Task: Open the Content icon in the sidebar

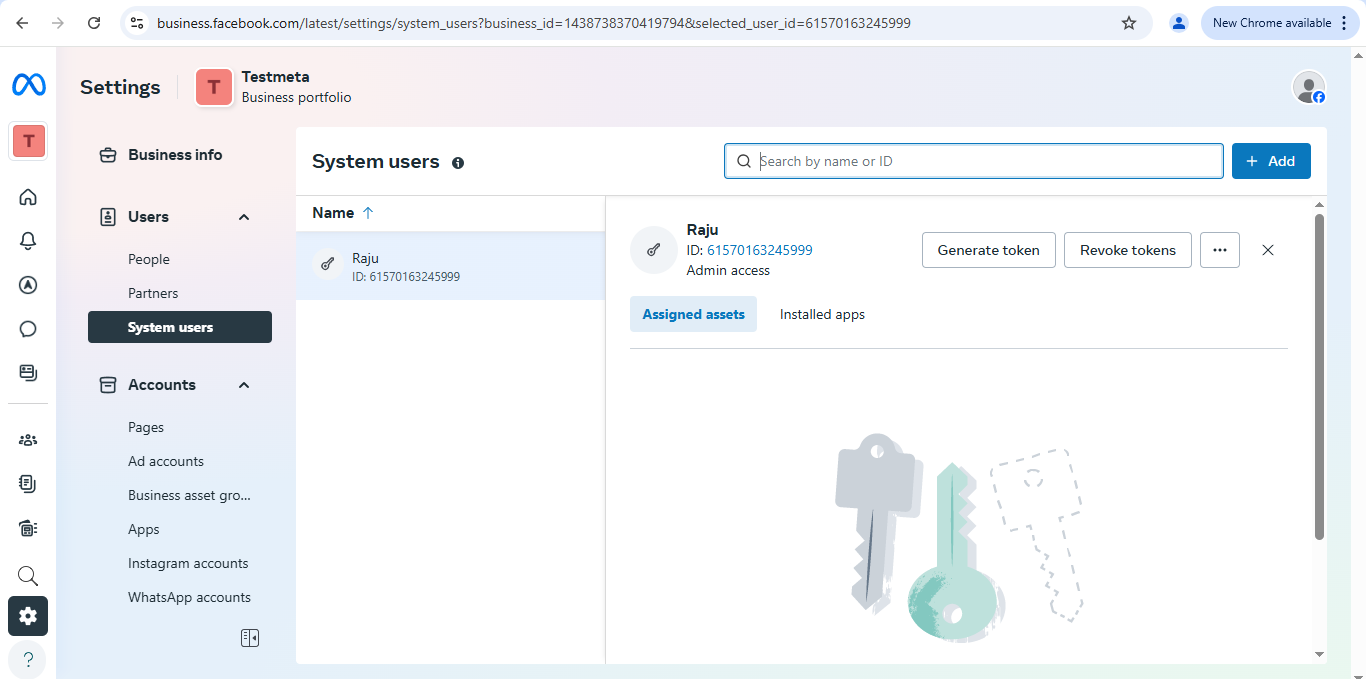Action: tap(27, 373)
